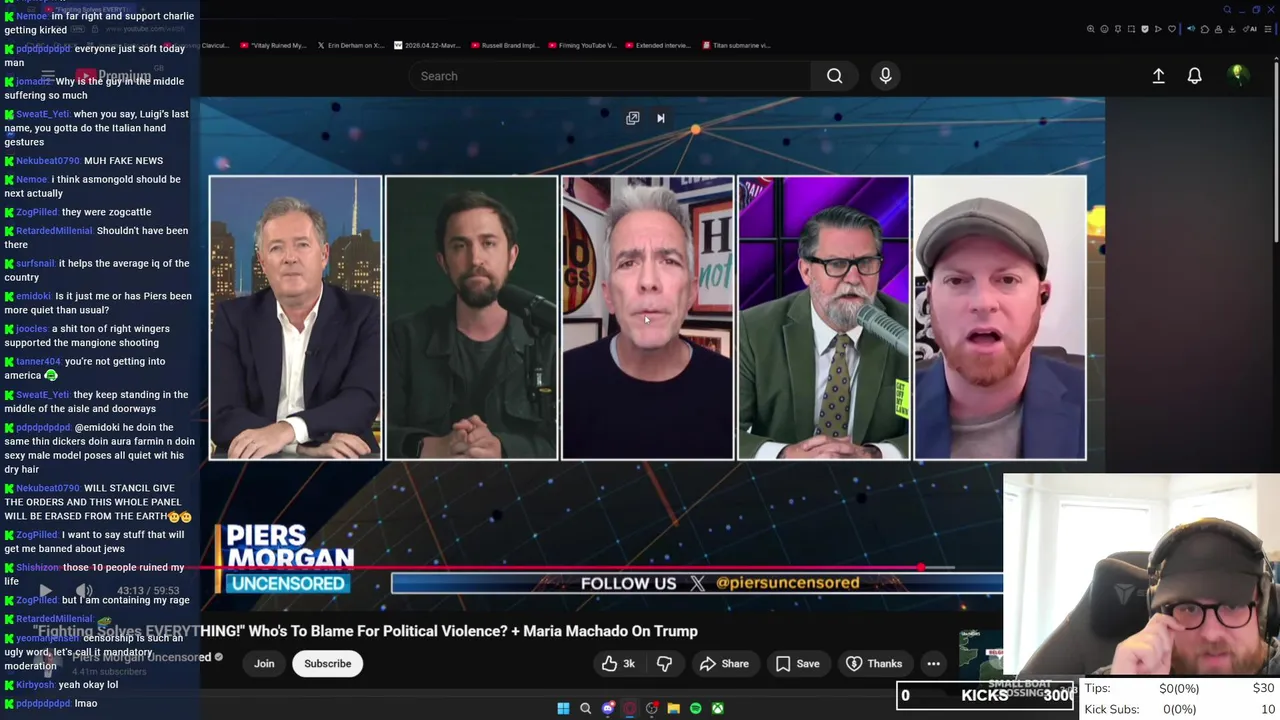The image size is (1280, 720).
Task: Click chat username tanner404
Action: (39, 361)
